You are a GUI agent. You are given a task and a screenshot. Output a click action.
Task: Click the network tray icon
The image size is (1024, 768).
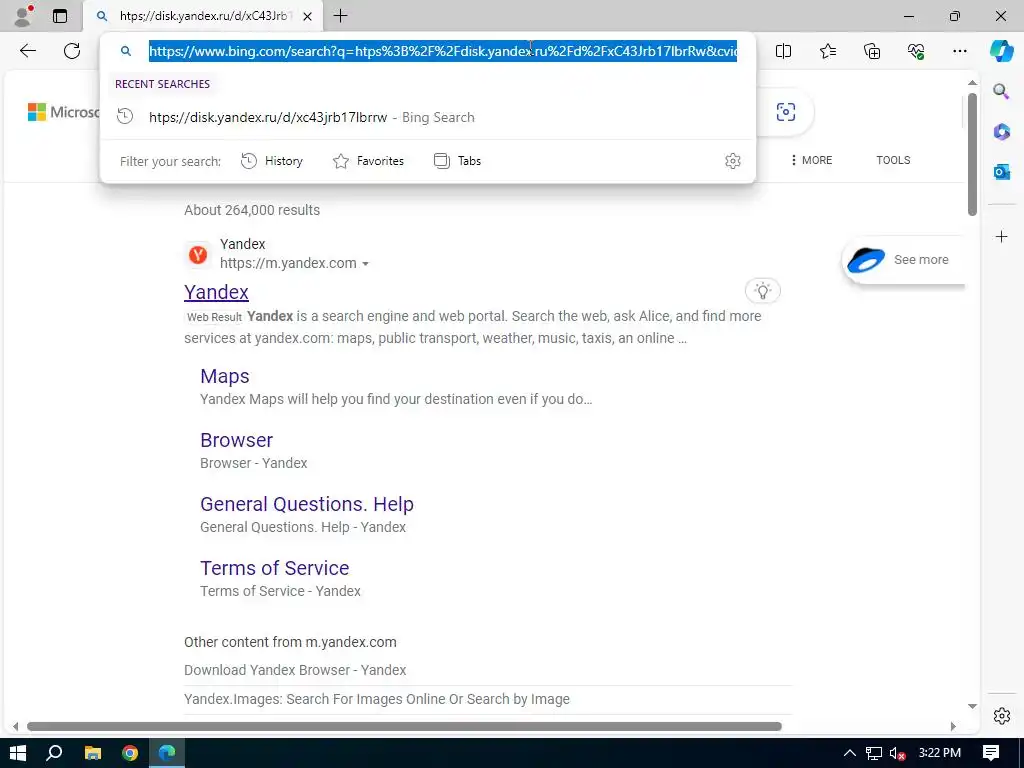coord(874,753)
